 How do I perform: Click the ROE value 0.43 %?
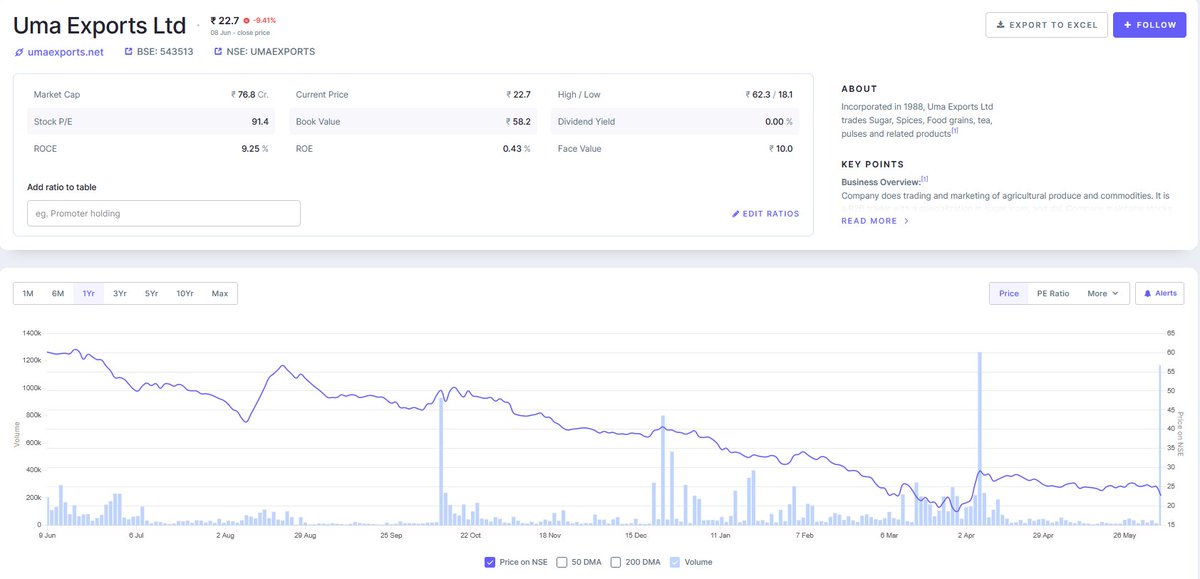[516, 148]
